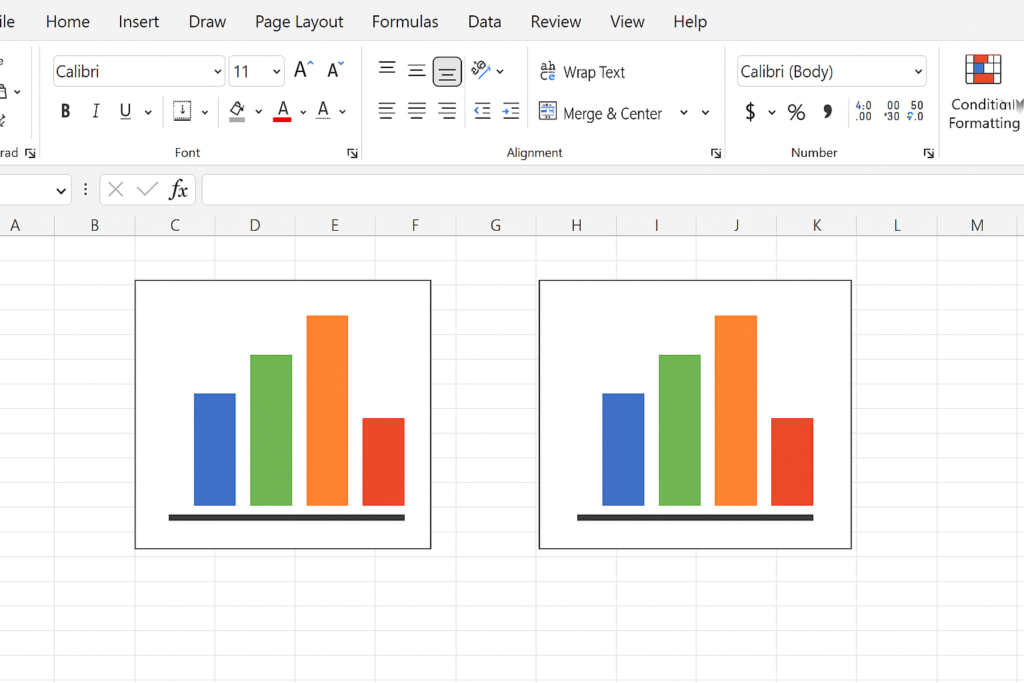Set Middle Align vertical alignment
Viewport: 1024px width, 683px height.
click(417, 71)
